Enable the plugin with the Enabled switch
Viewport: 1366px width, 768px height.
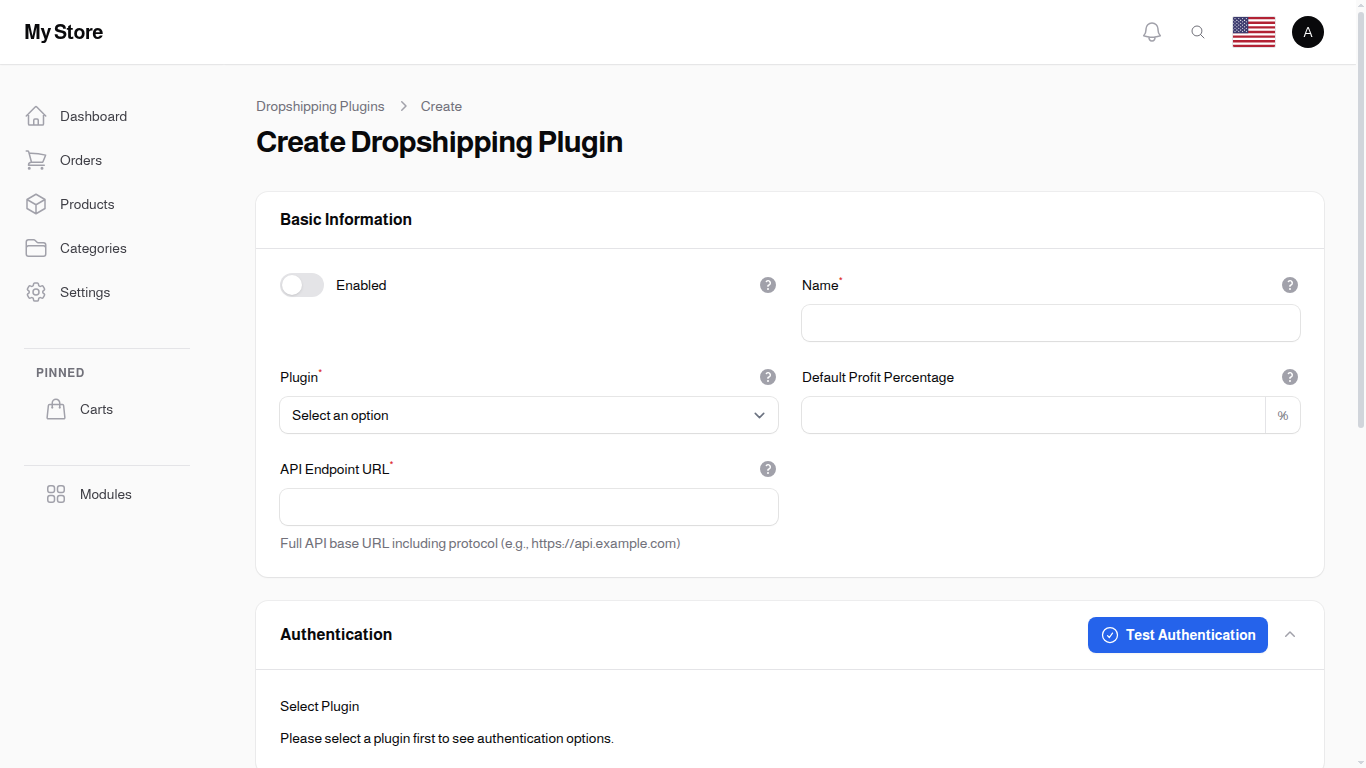point(302,285)
